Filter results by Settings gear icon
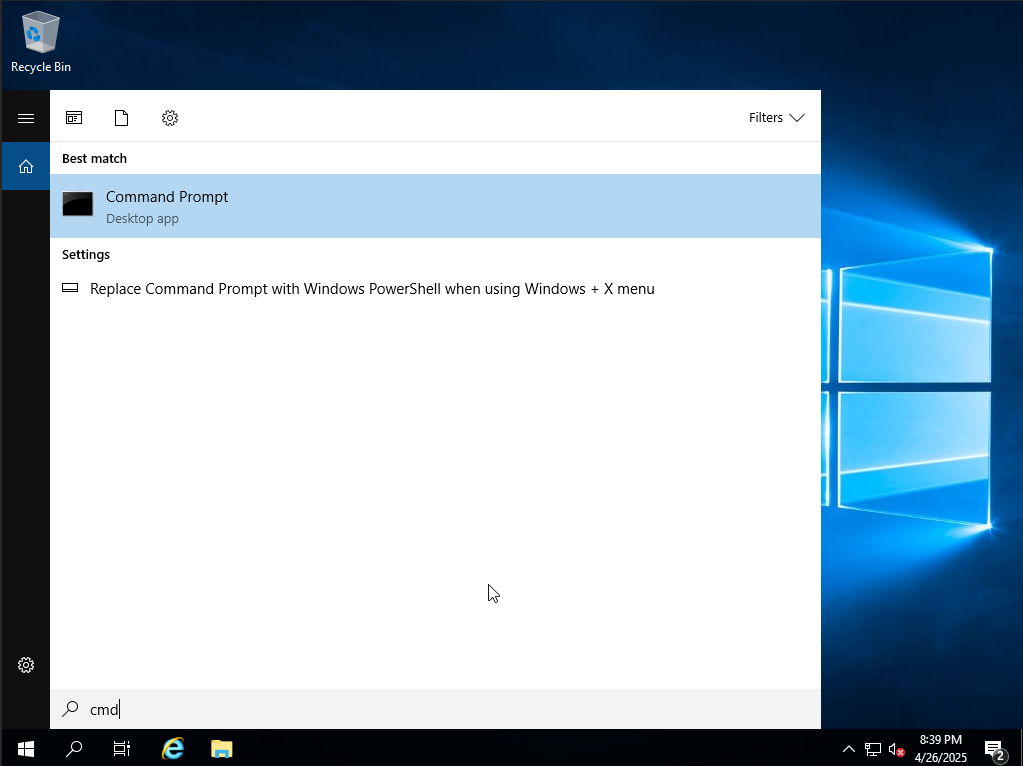The width and height of the screenshot is (1023, 766). click(170, 117)
